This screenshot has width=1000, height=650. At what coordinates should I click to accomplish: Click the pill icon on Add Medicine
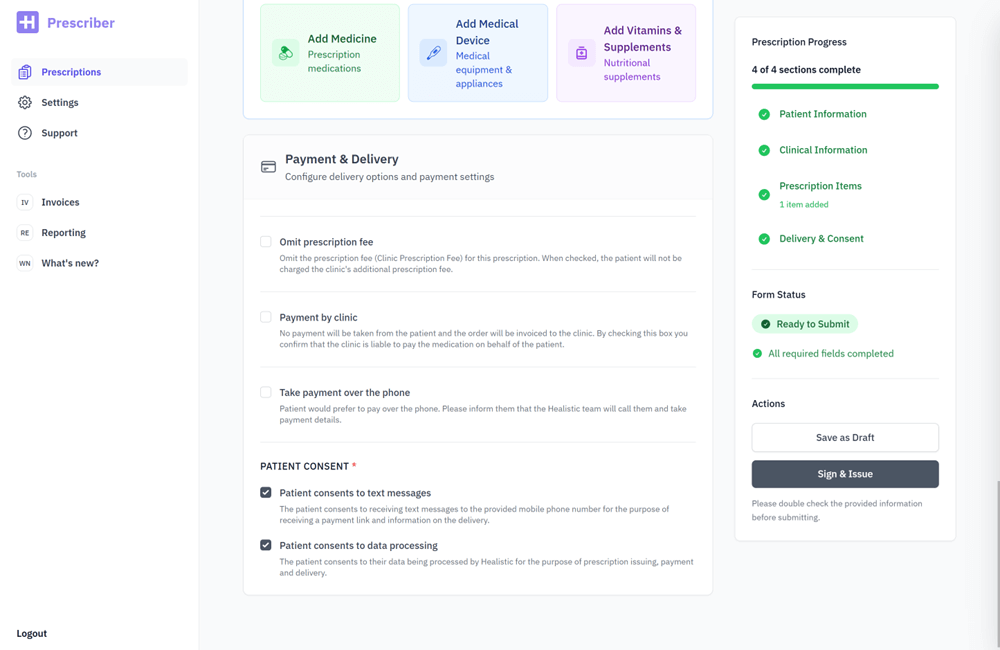point(285,53)
